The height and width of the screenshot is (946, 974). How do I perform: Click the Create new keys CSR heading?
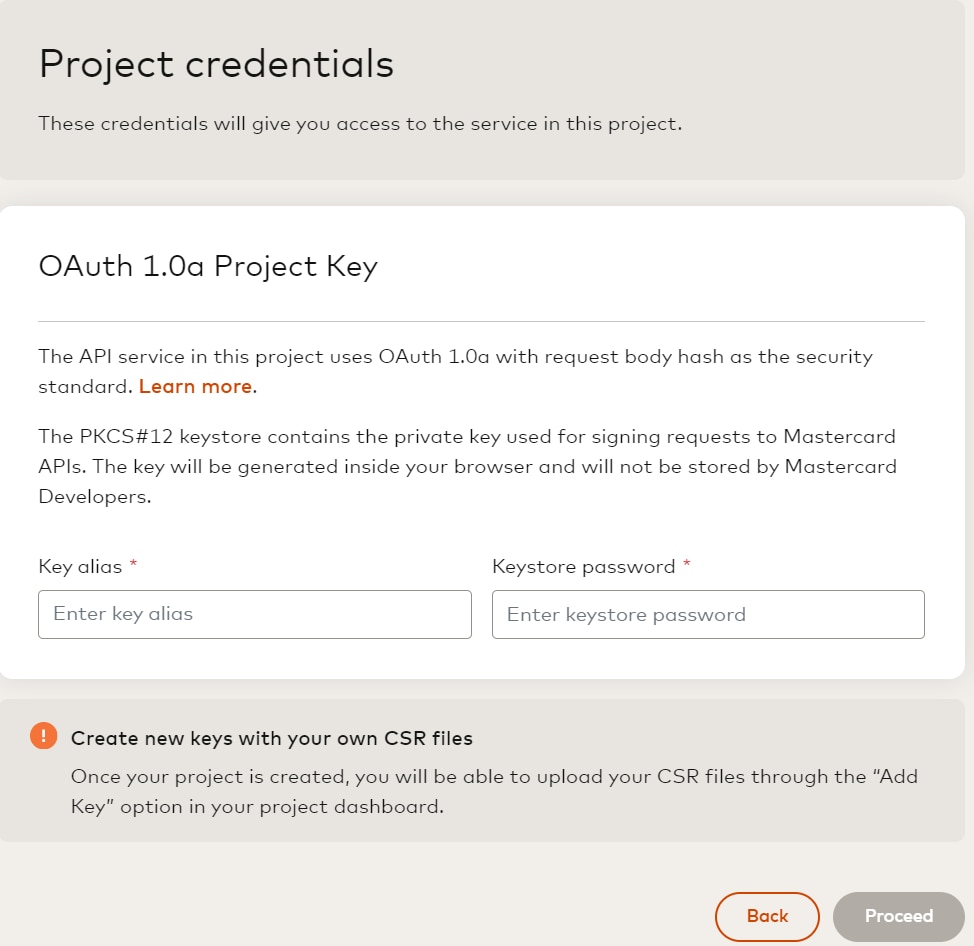click(x=271, y=738)
